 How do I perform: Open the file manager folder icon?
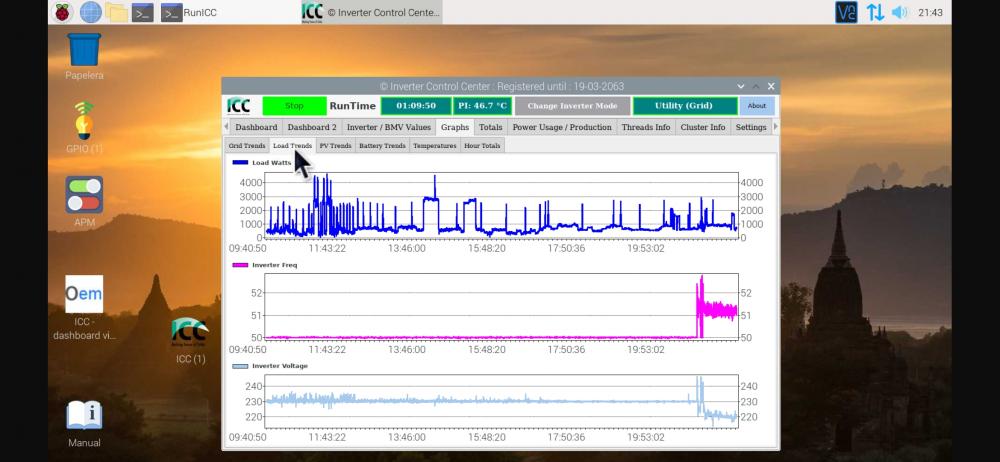pos(117,12)
